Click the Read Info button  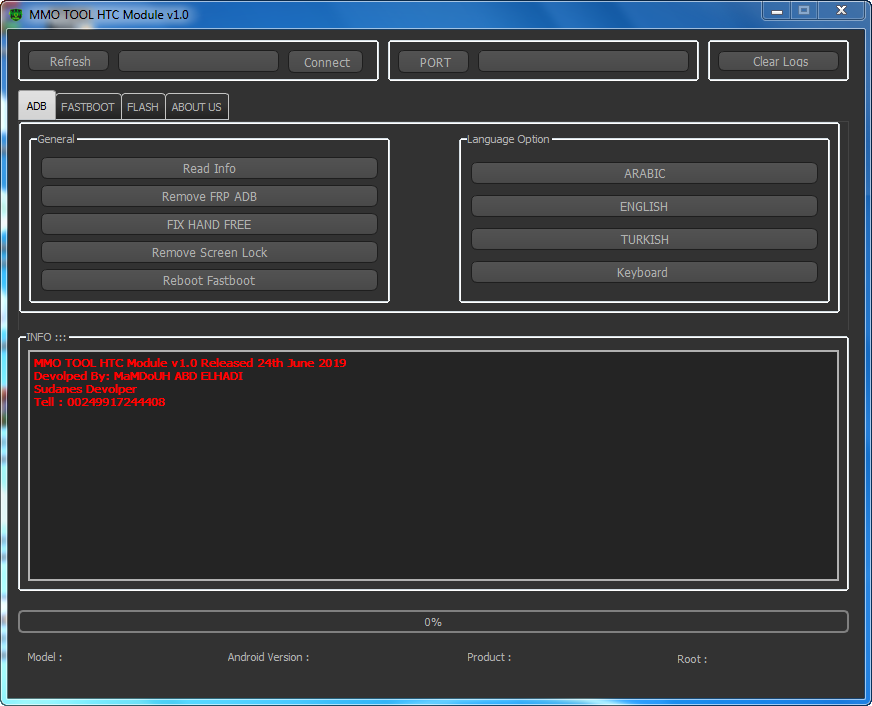tap(209, 168)
